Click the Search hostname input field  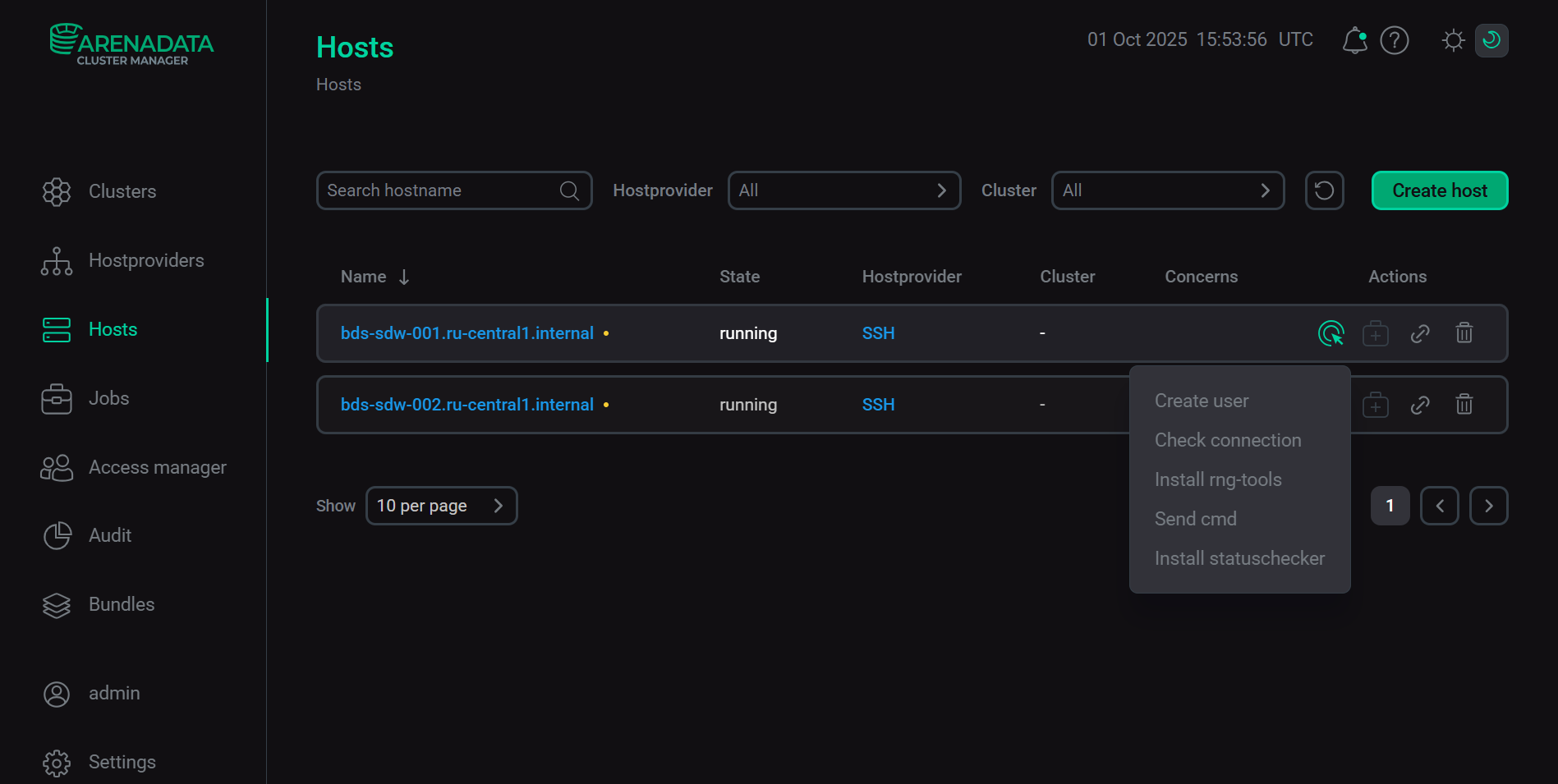click(x=444, y=190)
